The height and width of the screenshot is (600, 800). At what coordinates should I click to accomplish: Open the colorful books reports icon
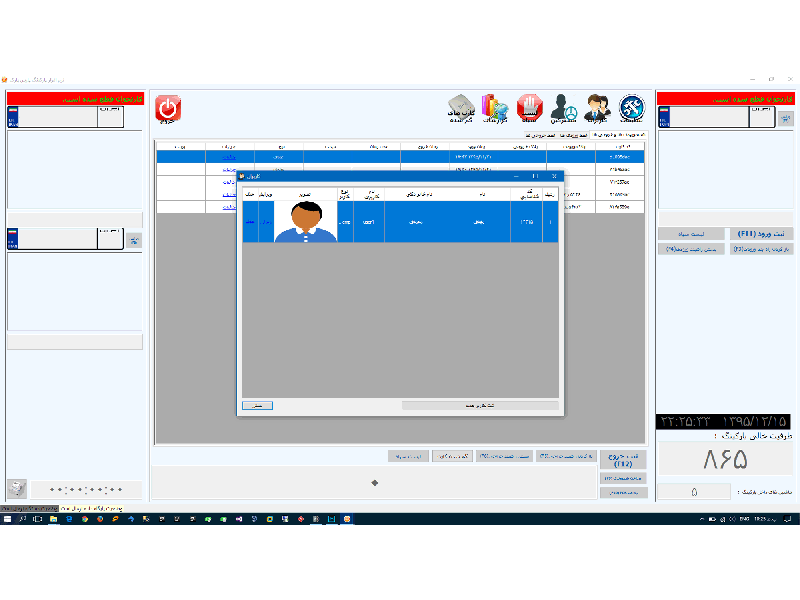tap(495, 108)
